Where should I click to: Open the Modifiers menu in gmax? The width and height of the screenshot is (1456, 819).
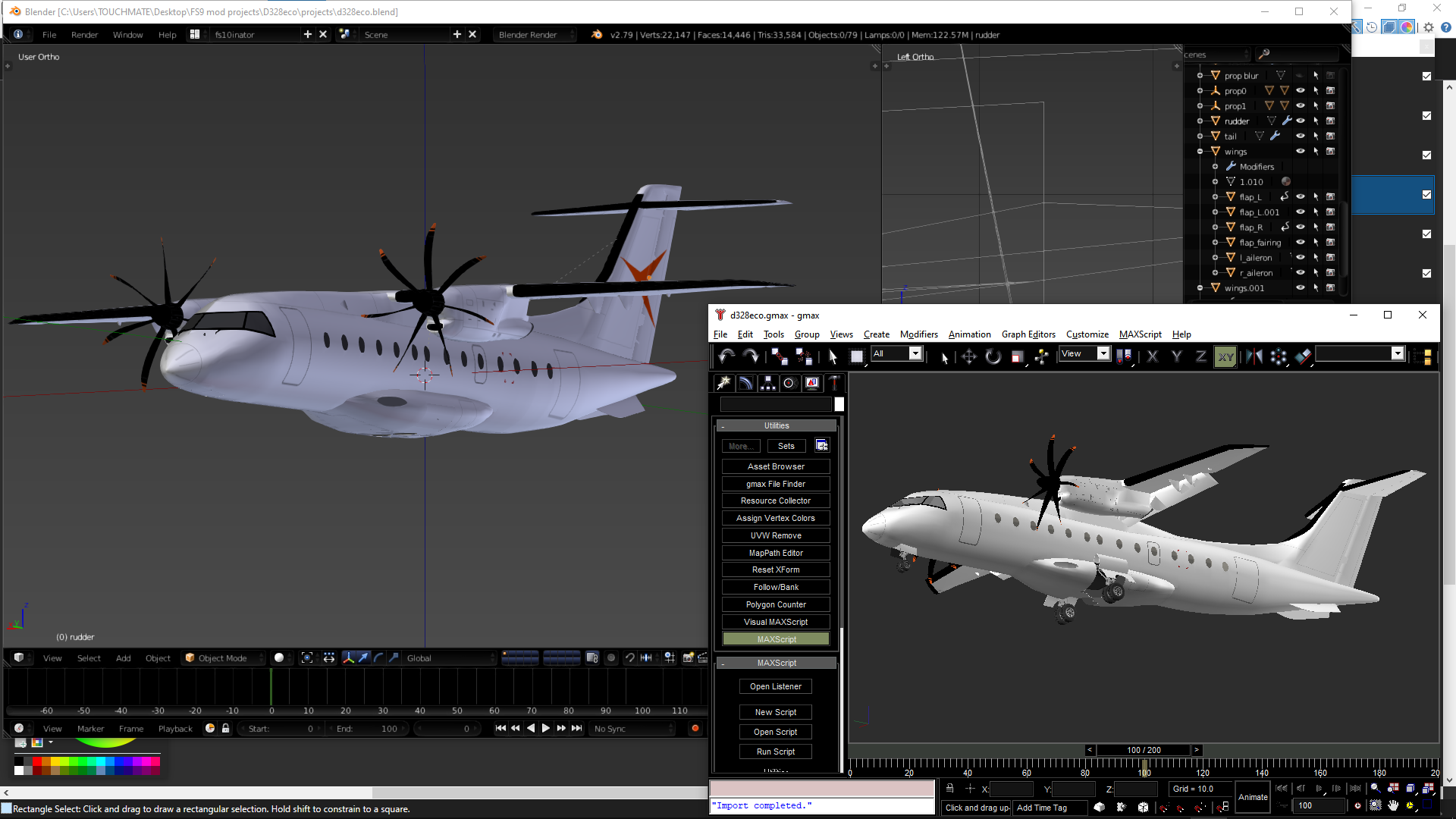coord(918,334)
